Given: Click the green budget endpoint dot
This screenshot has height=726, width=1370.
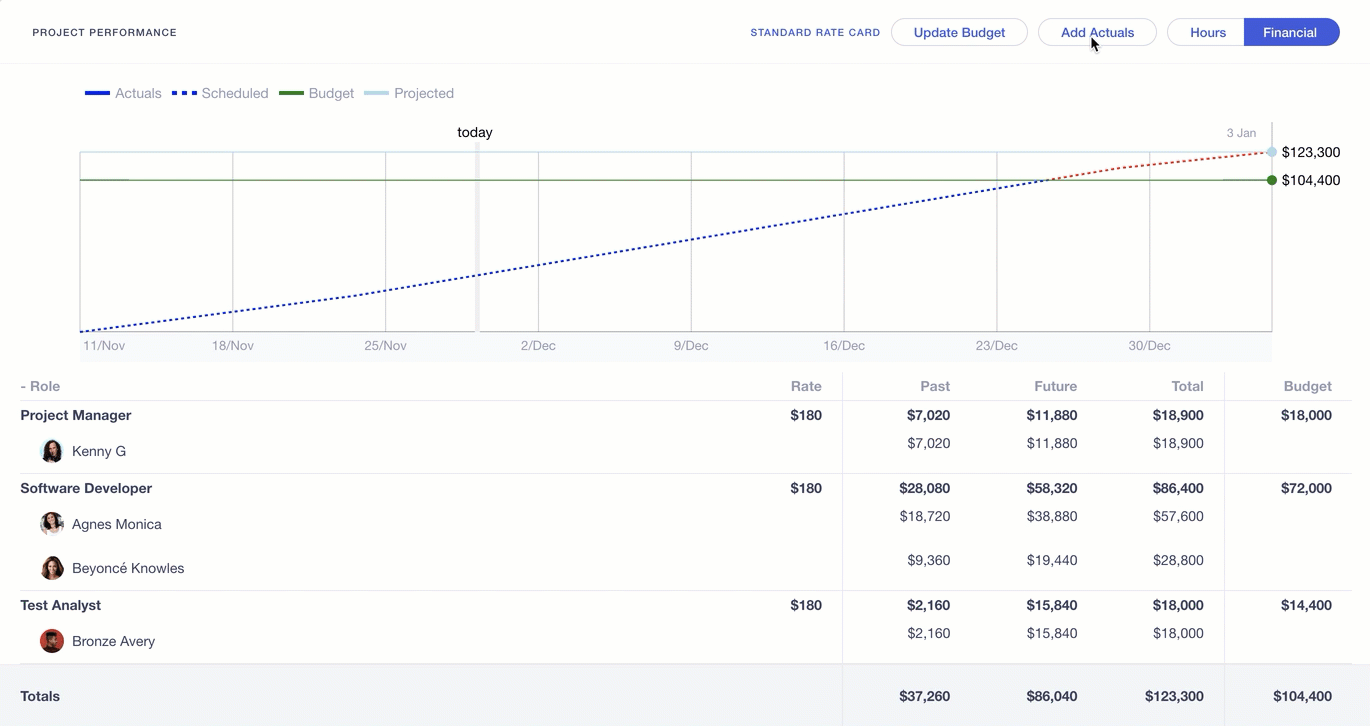Looking at the screenshot, I should [x=1272, y=180].
